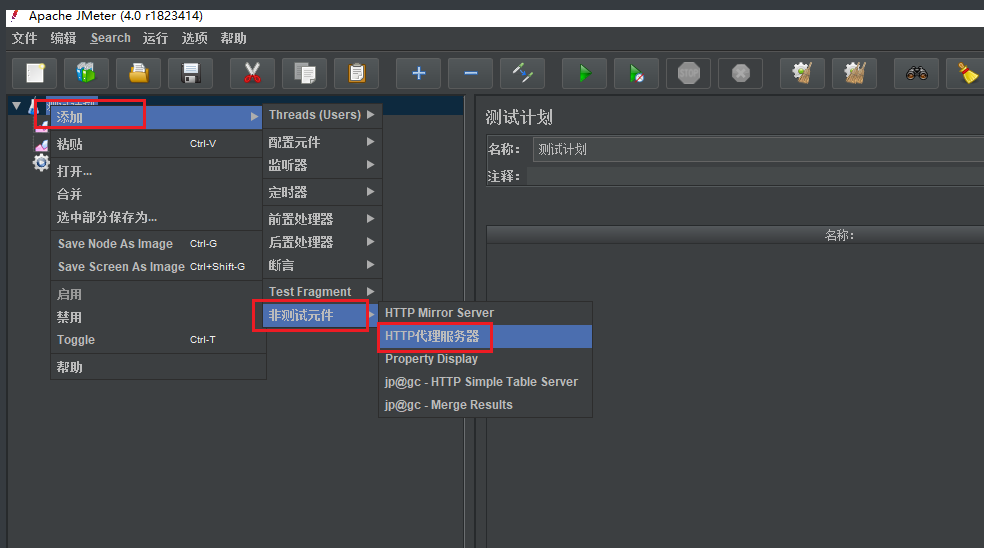984x548 pixels.
Task: Click the Shutdown round icon
Action: pyautogui.click(x=741, y=73)
